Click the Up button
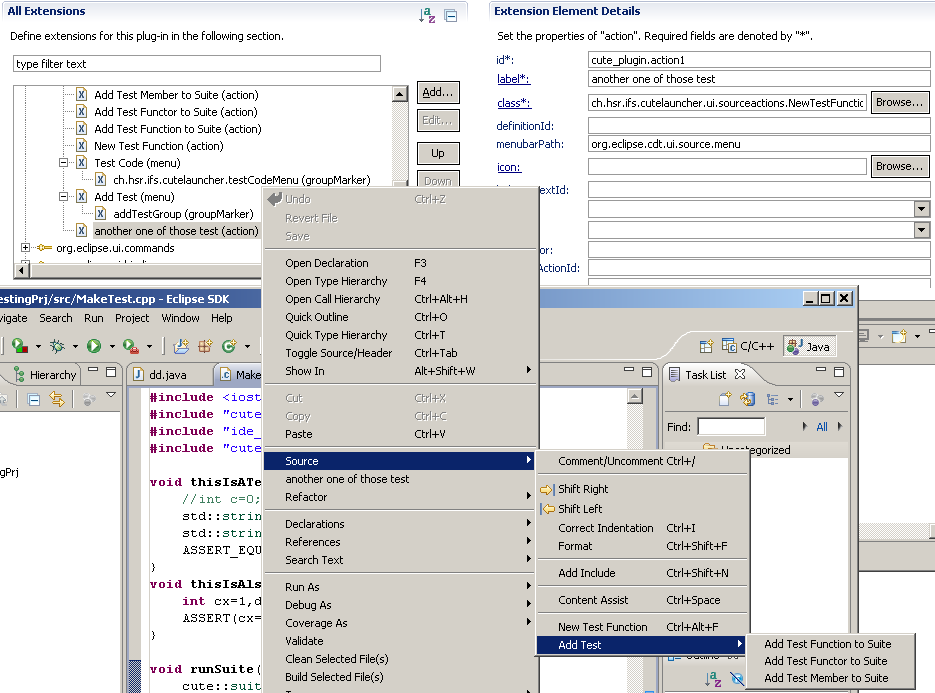The image size is (935, 693). tap(438, 153)
